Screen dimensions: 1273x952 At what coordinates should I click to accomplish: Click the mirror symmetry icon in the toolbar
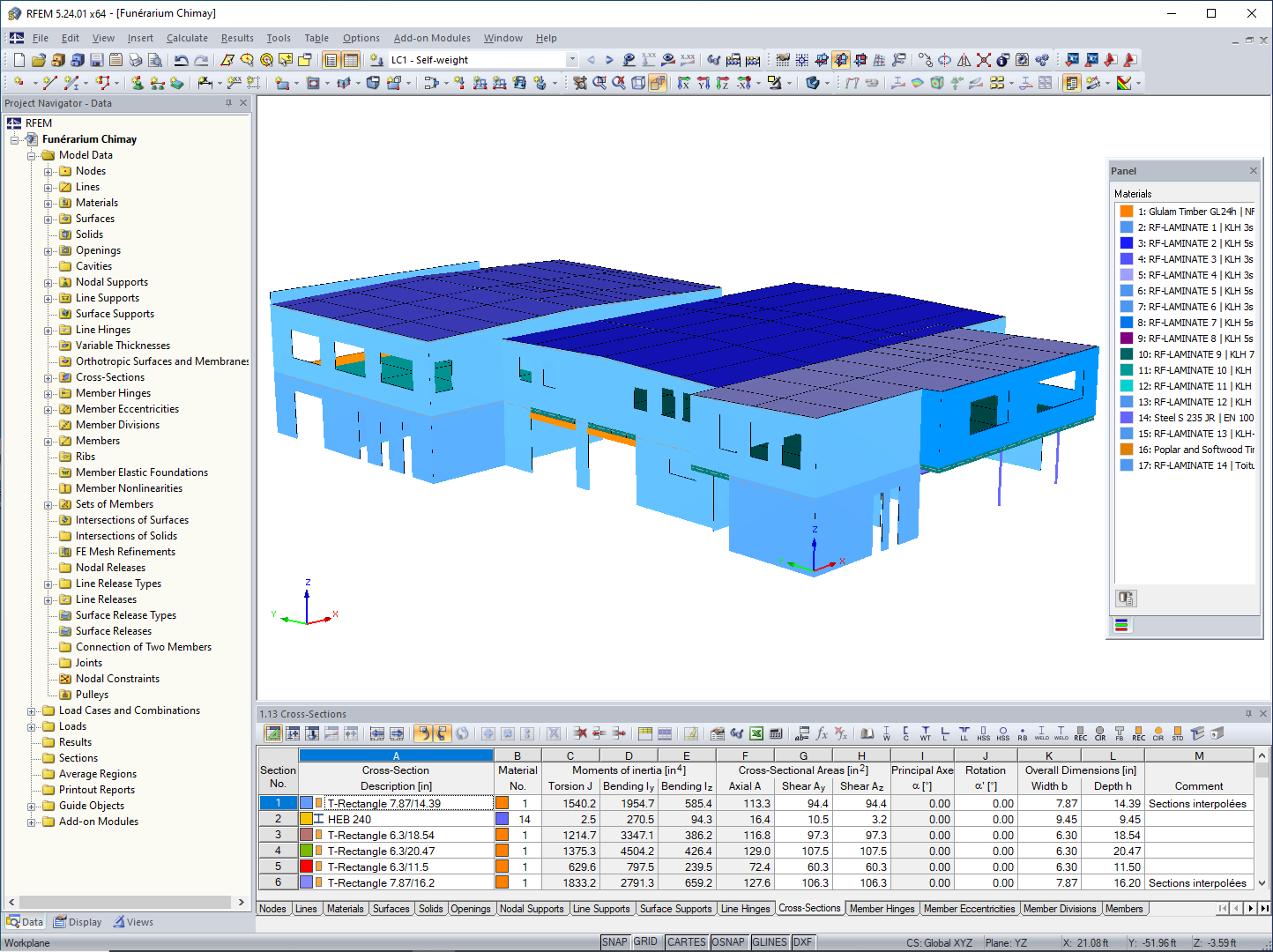(964, 60)
